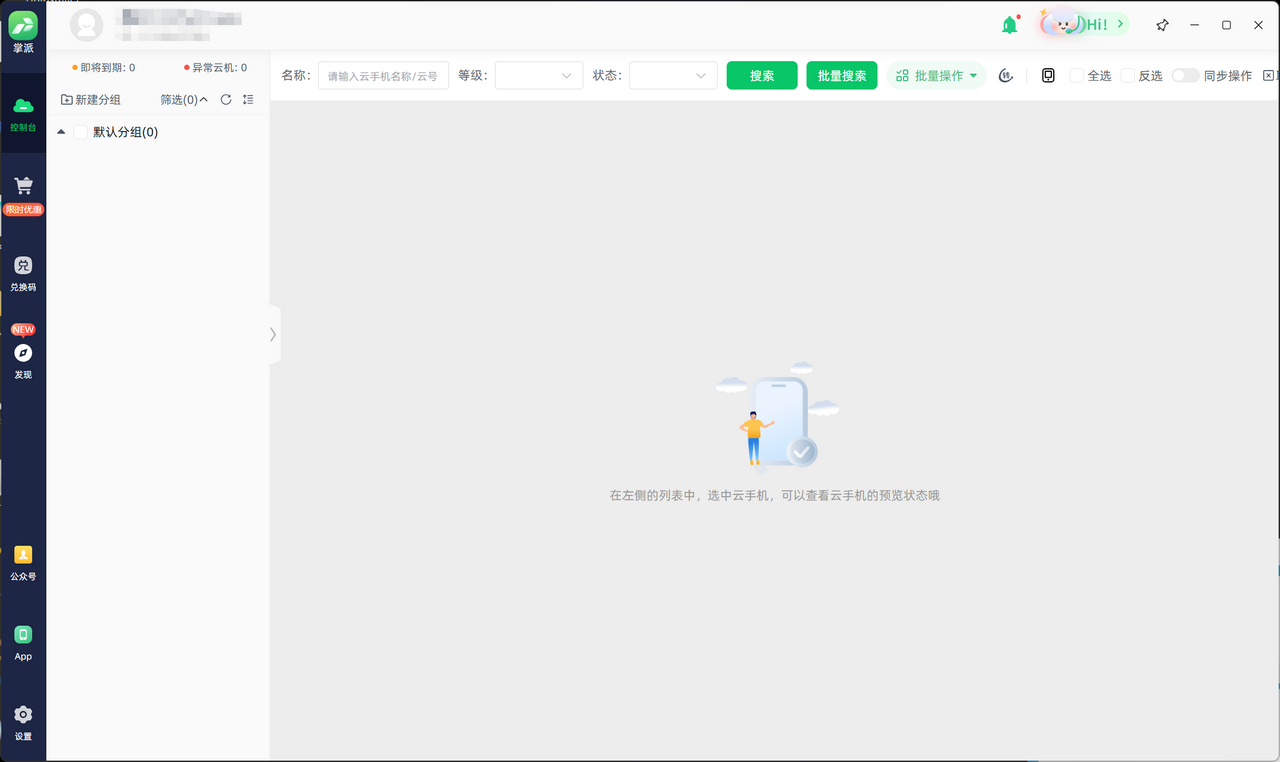
Task: Open the 状态 status dropdown
Action: (x=672, y=75)
